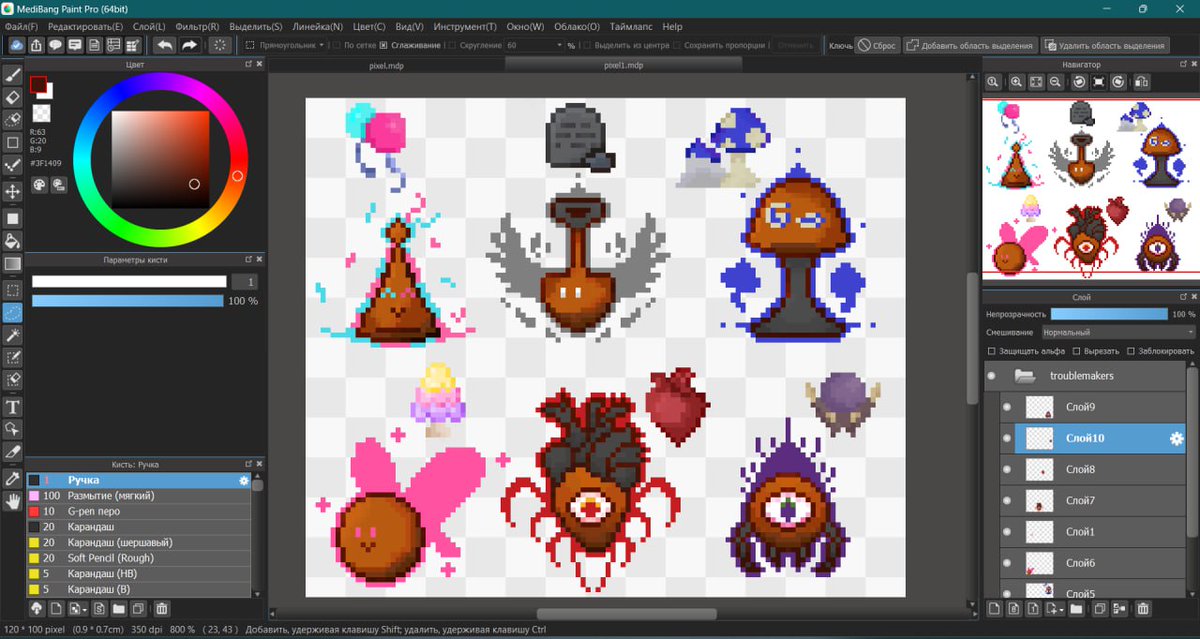Toggle the По сетке checkbox
Screen dimensions: 1200x639
pos(336,45)
